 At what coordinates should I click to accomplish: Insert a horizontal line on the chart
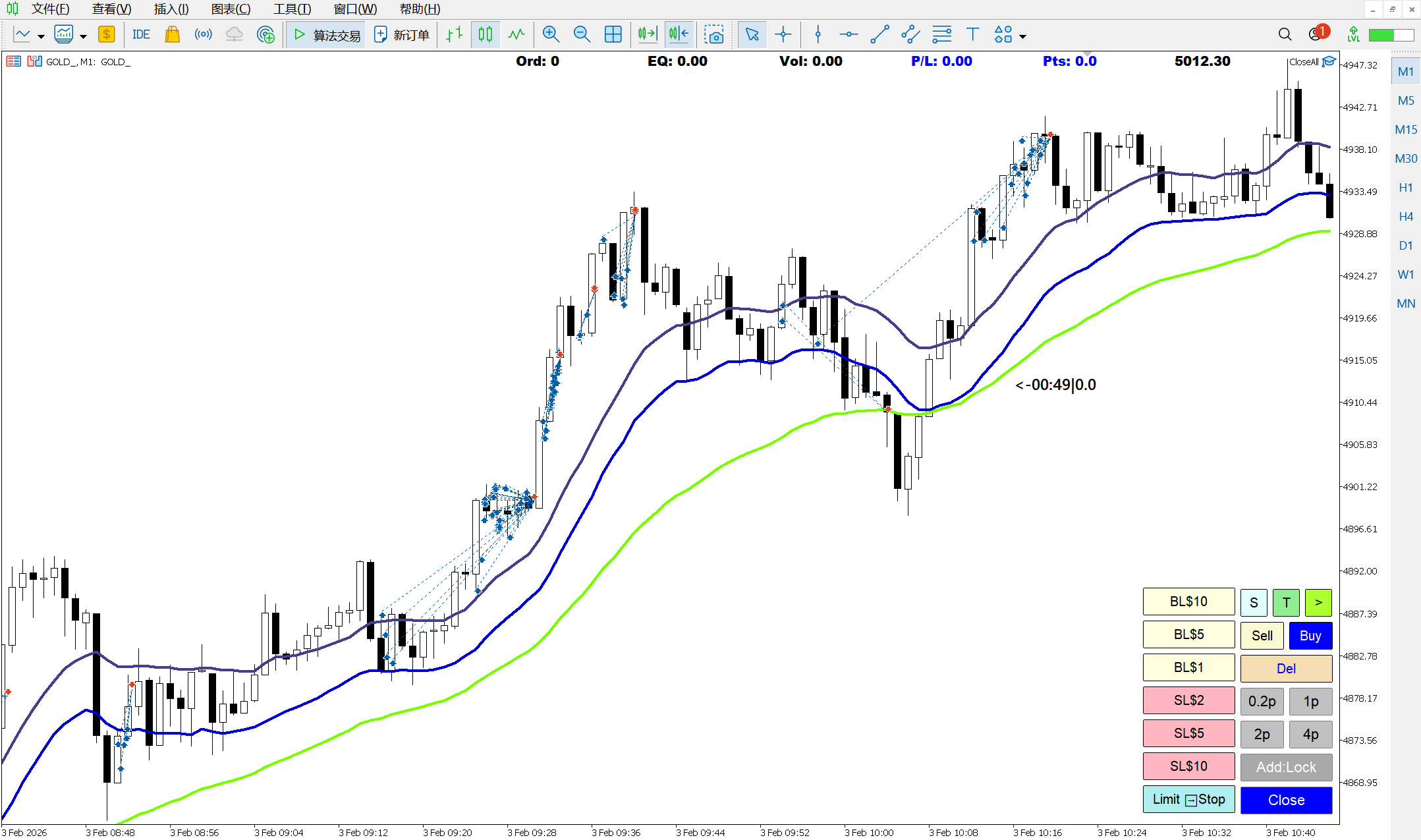tap(849, 34)
